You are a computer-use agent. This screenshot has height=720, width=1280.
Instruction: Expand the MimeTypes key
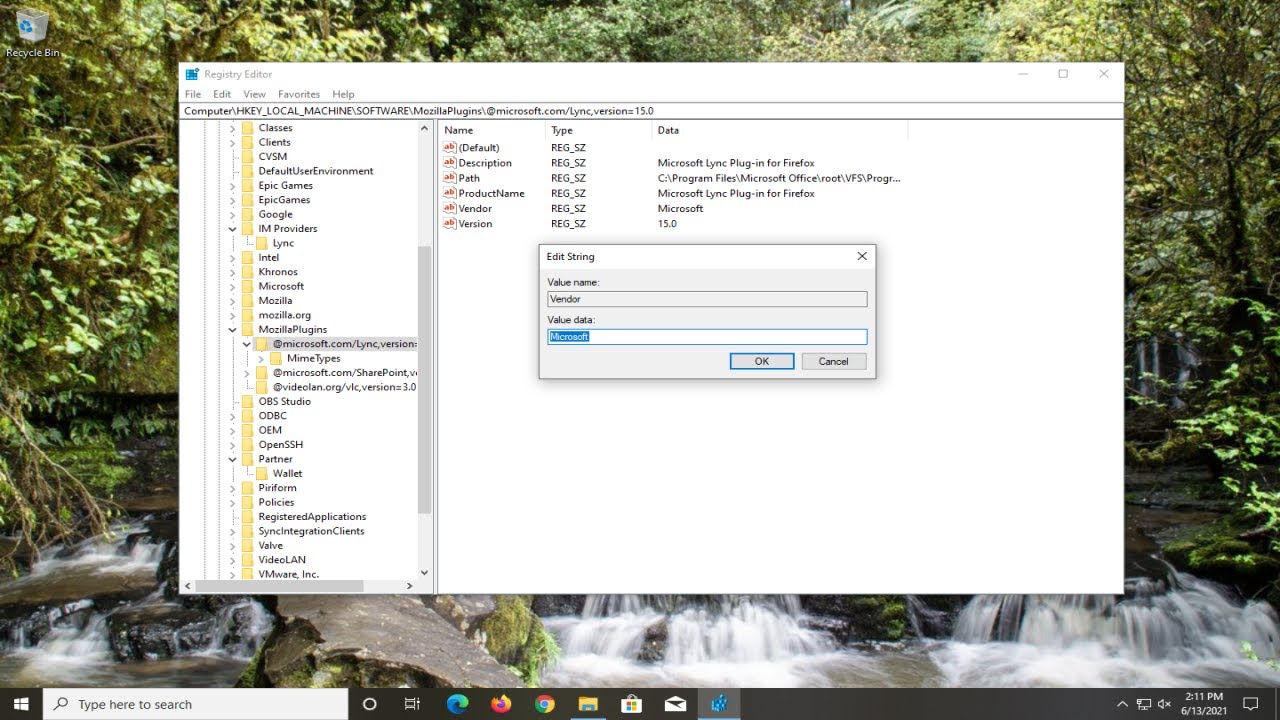(261, 358)
